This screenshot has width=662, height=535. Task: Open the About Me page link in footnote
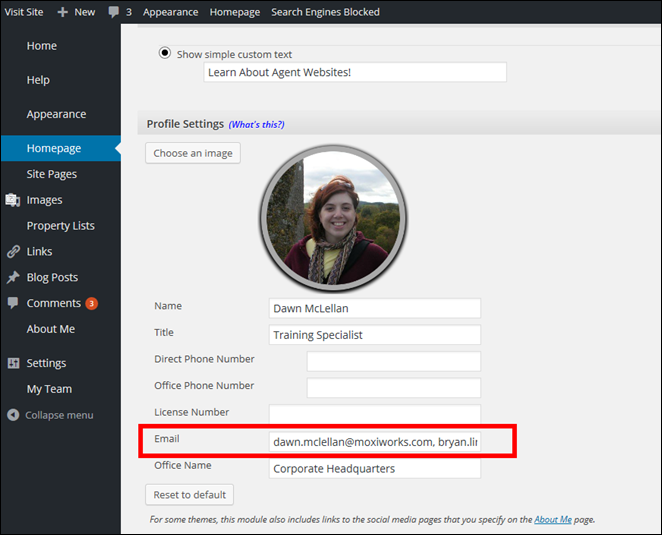pos(554,520)
